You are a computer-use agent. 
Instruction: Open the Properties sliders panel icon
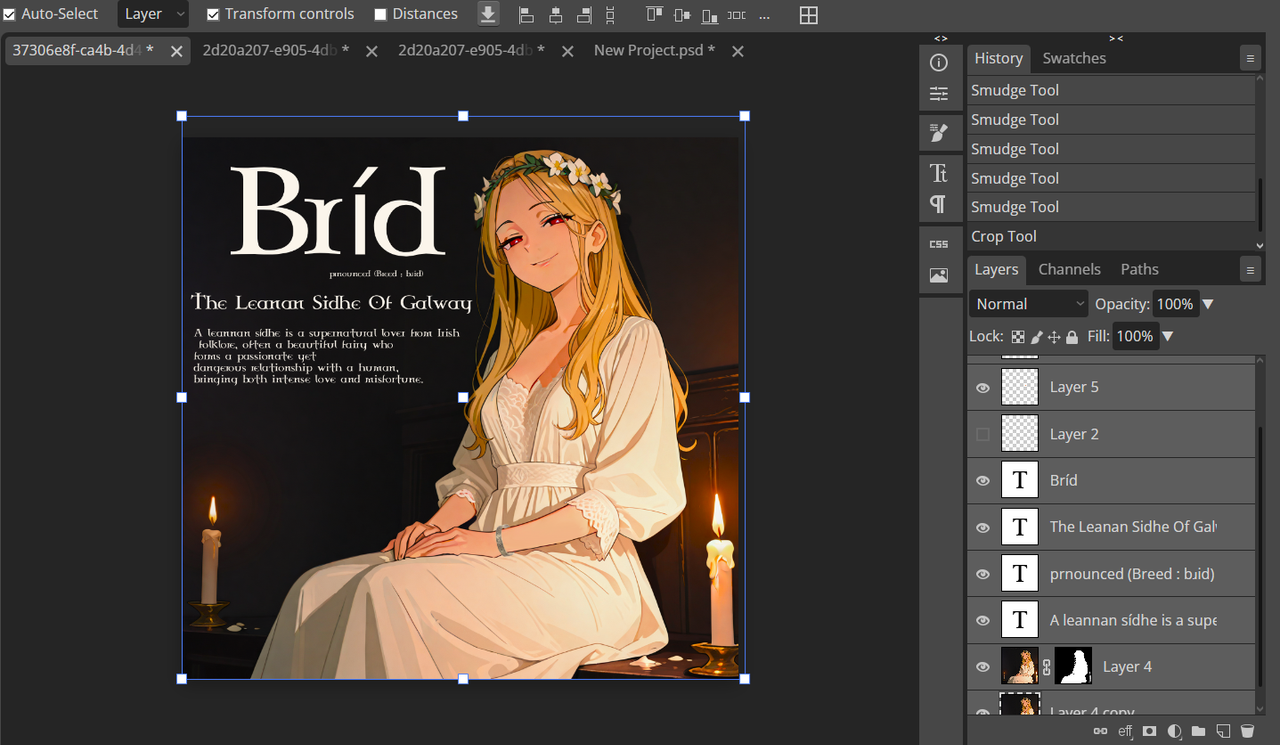pyautogui.click(x=938, y=94)
